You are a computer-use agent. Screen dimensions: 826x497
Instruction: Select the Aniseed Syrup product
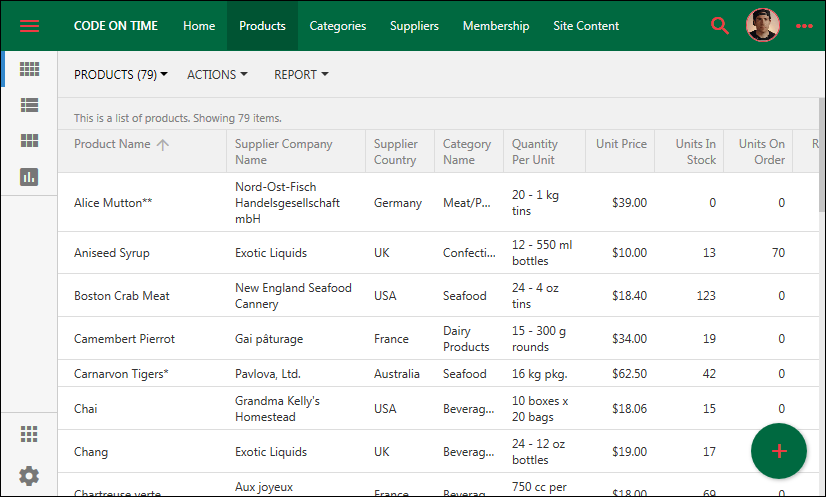112,253
